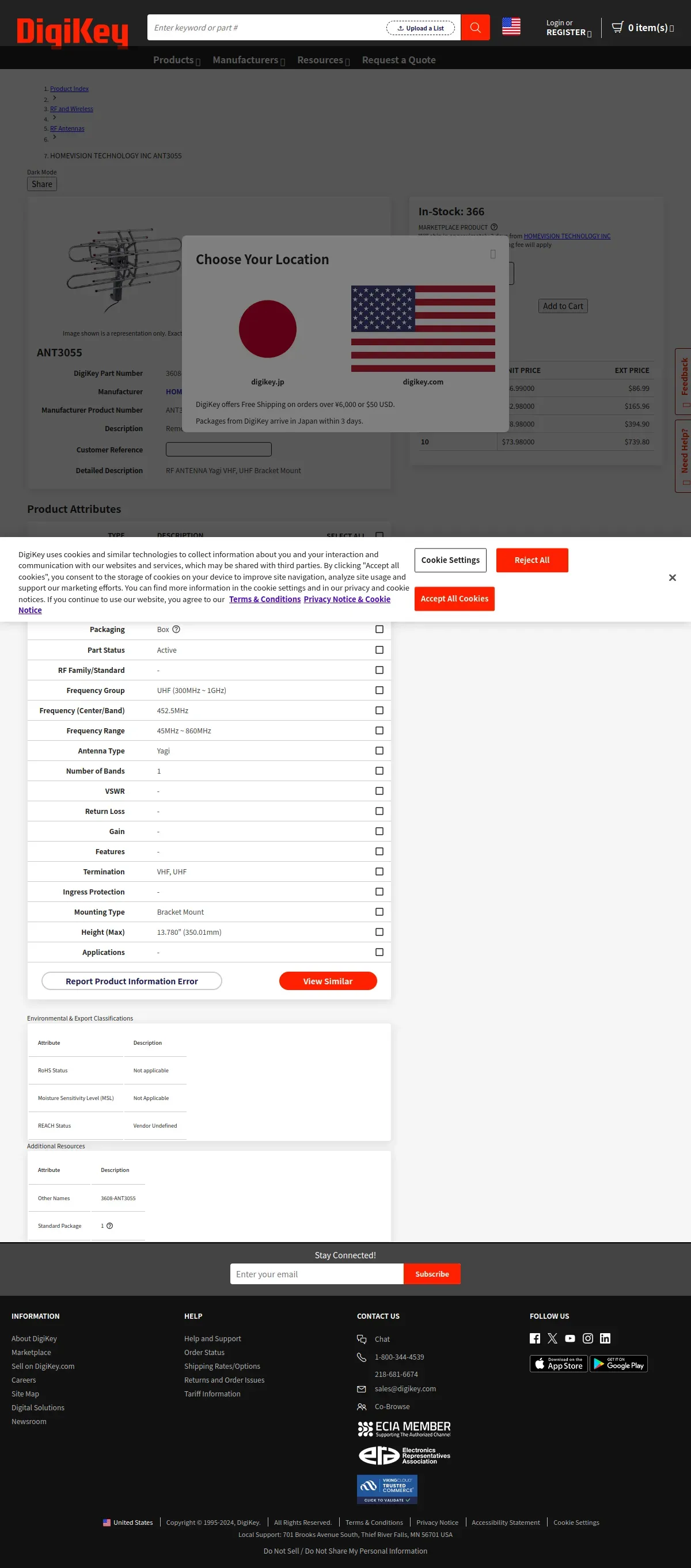
Task: Click the Customer Reference input
Action: 219,449
